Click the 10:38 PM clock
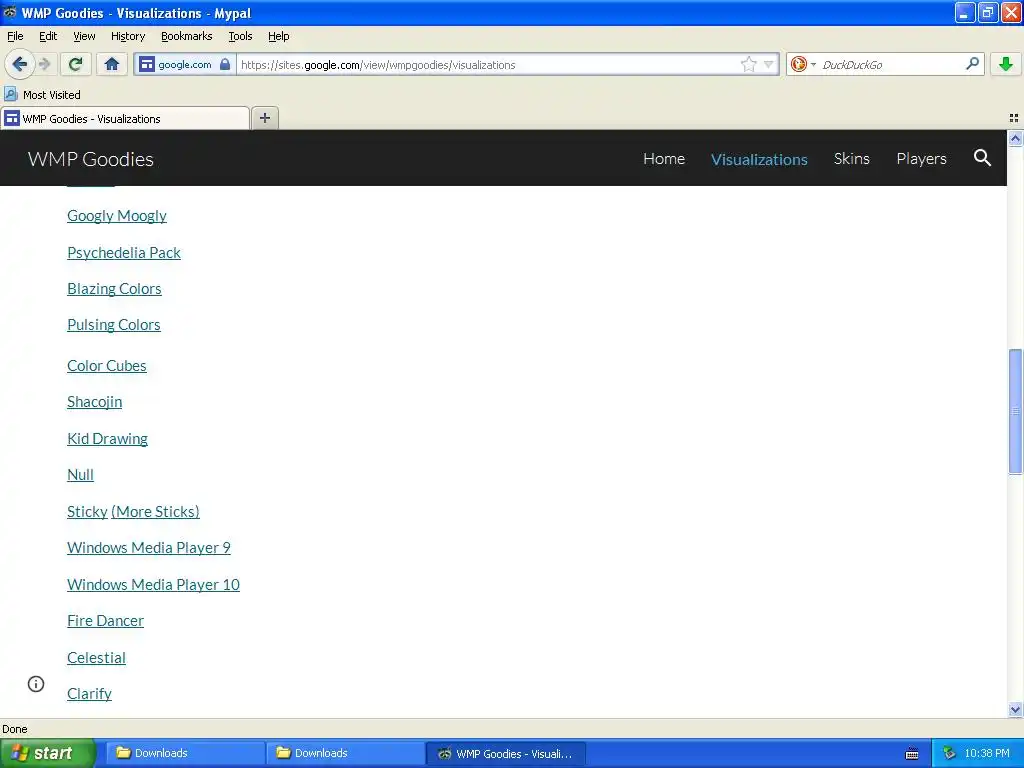1024x768 pixels. [x=987, y=753]
